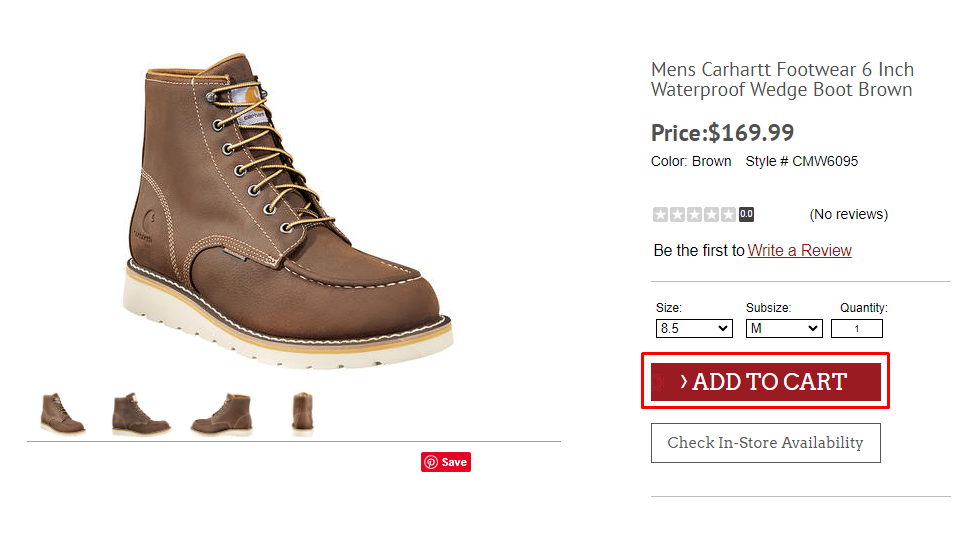Display the fourth thumbnail showing boot heel
975x548 pixels.
pyautogui.click(x=302, y=412)
